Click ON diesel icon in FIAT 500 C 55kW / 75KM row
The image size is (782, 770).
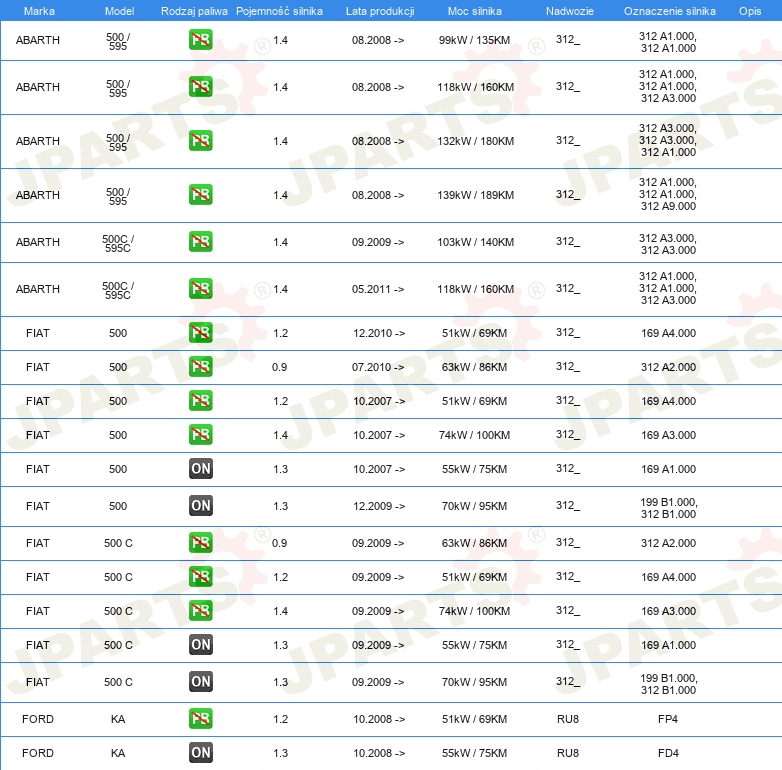coord(201,644)
